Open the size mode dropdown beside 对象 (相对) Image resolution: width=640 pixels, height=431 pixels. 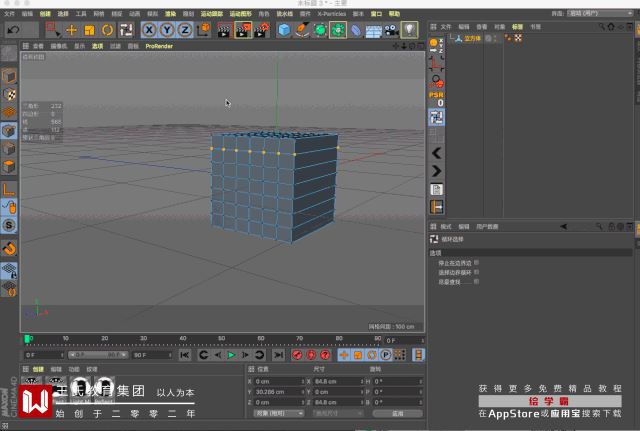click(338, 413)
